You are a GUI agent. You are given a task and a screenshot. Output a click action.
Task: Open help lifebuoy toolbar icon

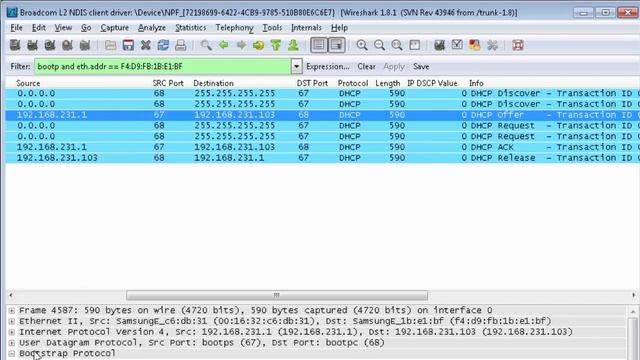518,45
